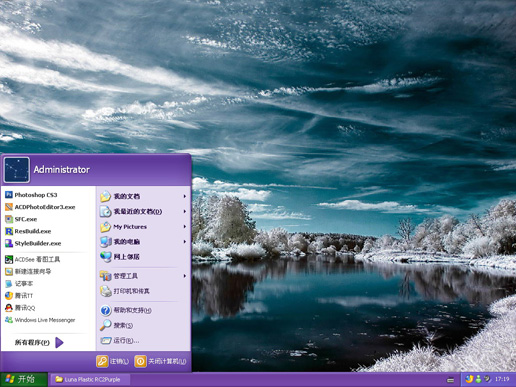
Task: Open ResBuild.exe icon
Action: click(x=9, y=231)
